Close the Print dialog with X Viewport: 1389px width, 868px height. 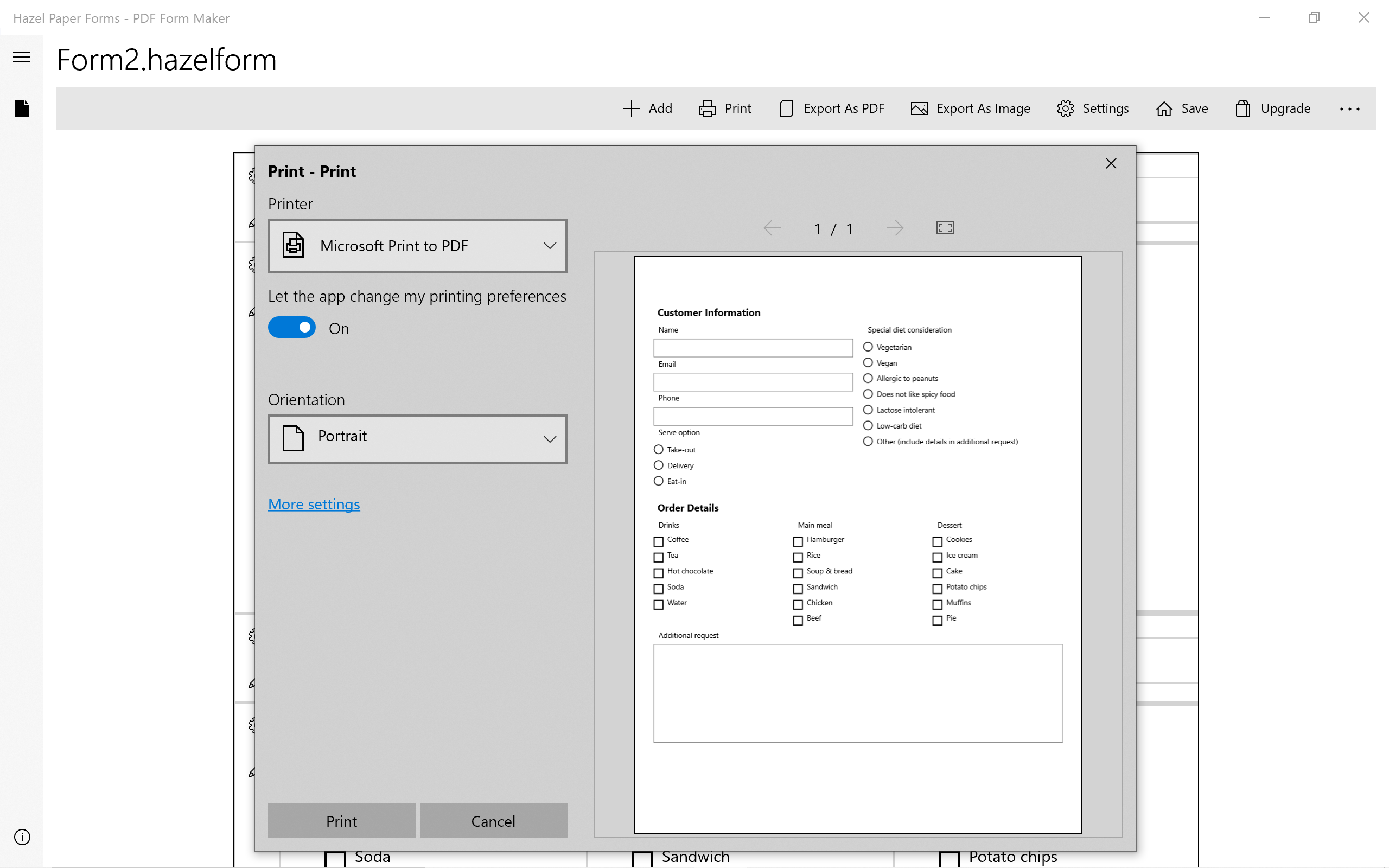click(1111, 164)
